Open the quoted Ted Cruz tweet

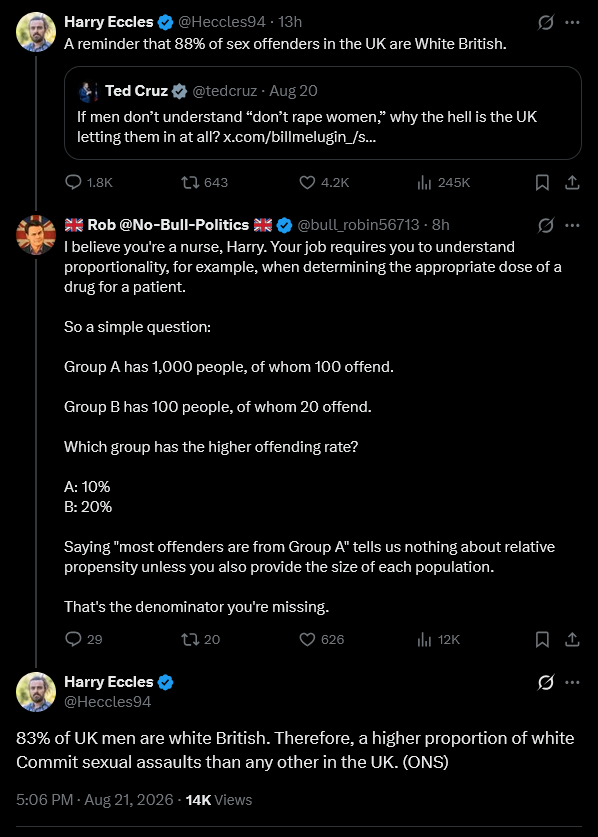pos(322,113)
